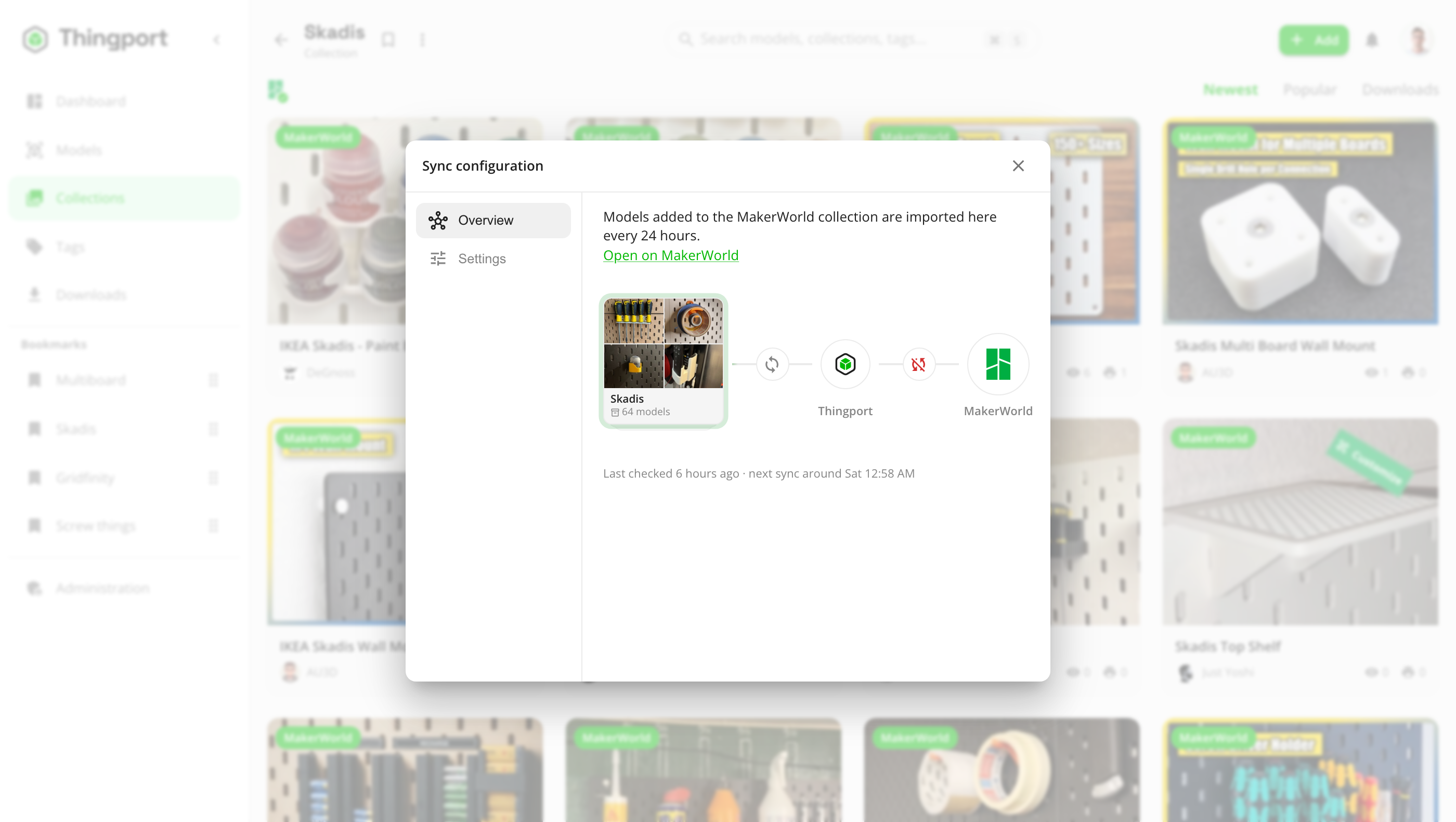The image size is (1456, 822).
Task: Click the 64 models count text
Action: 645,412
